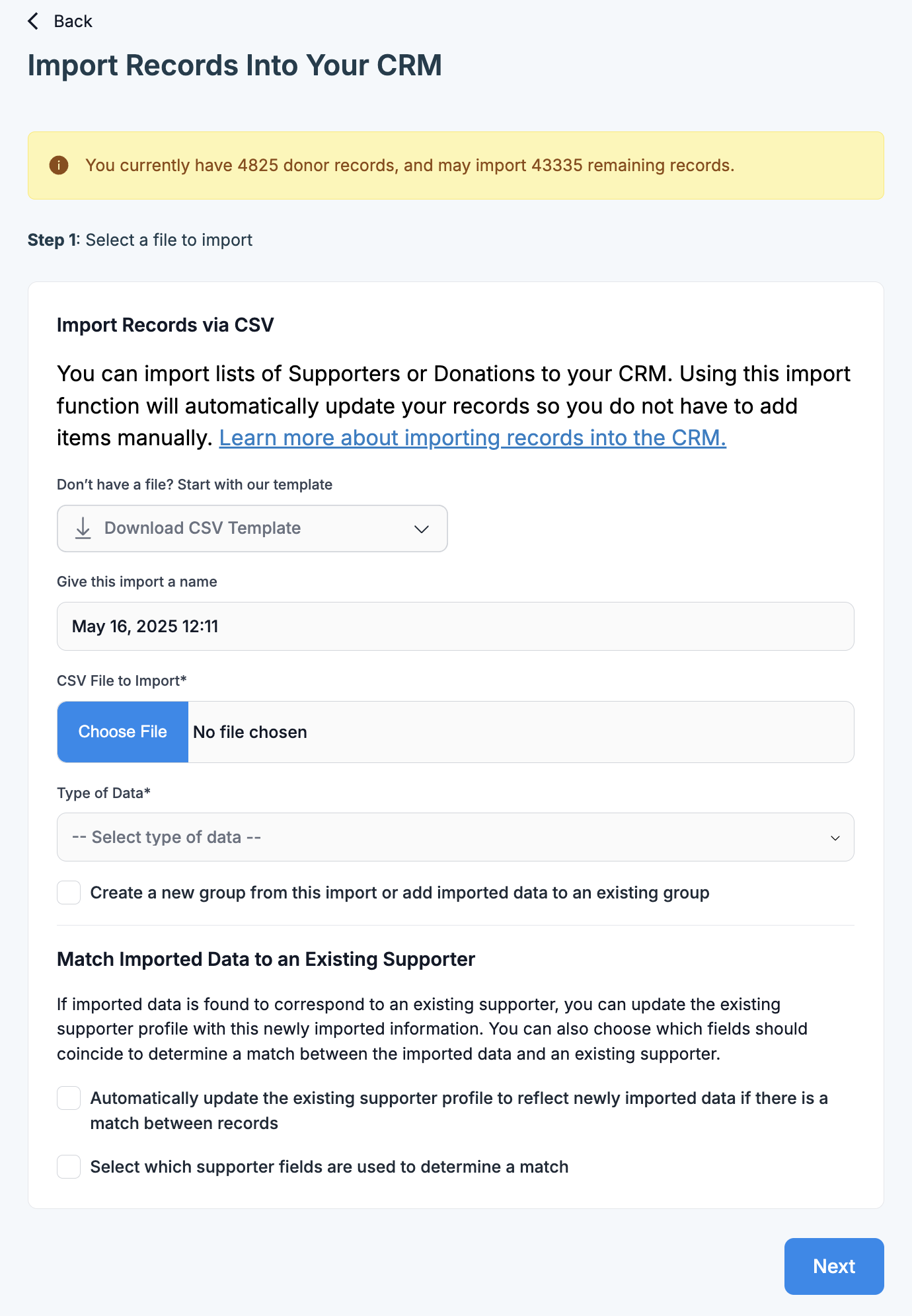Click the download arrow icon
The image size is (912, 1316).
(x=83, y=528)
